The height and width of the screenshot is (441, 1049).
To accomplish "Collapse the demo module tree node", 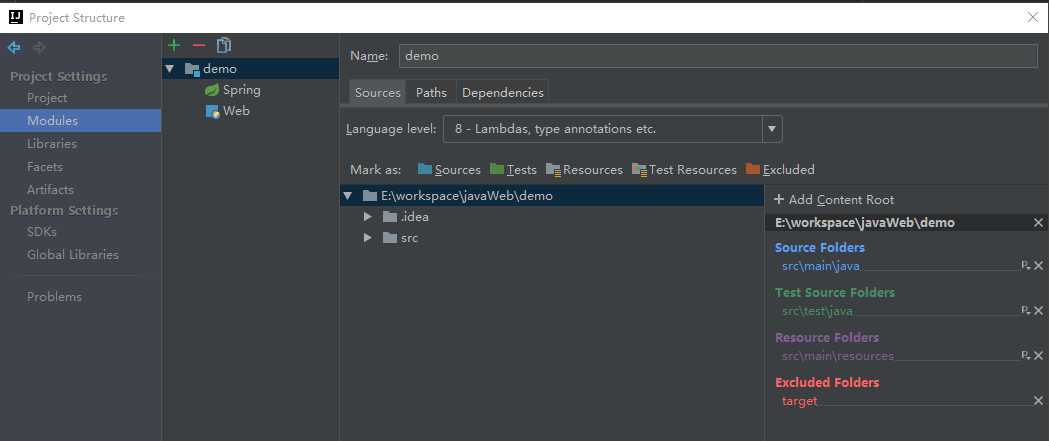I will tap(170, 69).
